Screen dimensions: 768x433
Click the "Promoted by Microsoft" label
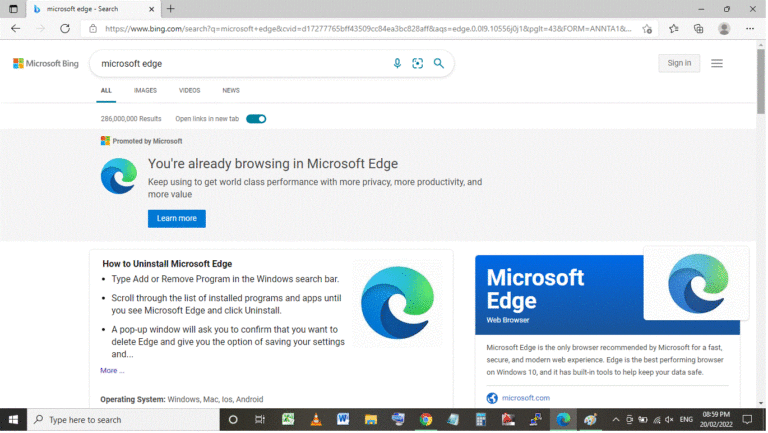click(147, 141)
